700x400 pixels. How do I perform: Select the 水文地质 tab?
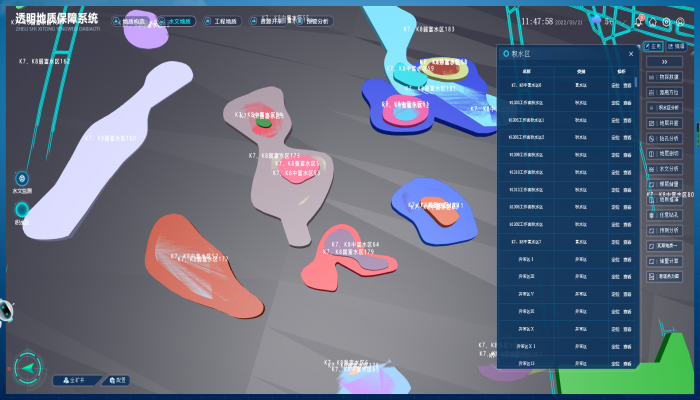tap(175, 20)
